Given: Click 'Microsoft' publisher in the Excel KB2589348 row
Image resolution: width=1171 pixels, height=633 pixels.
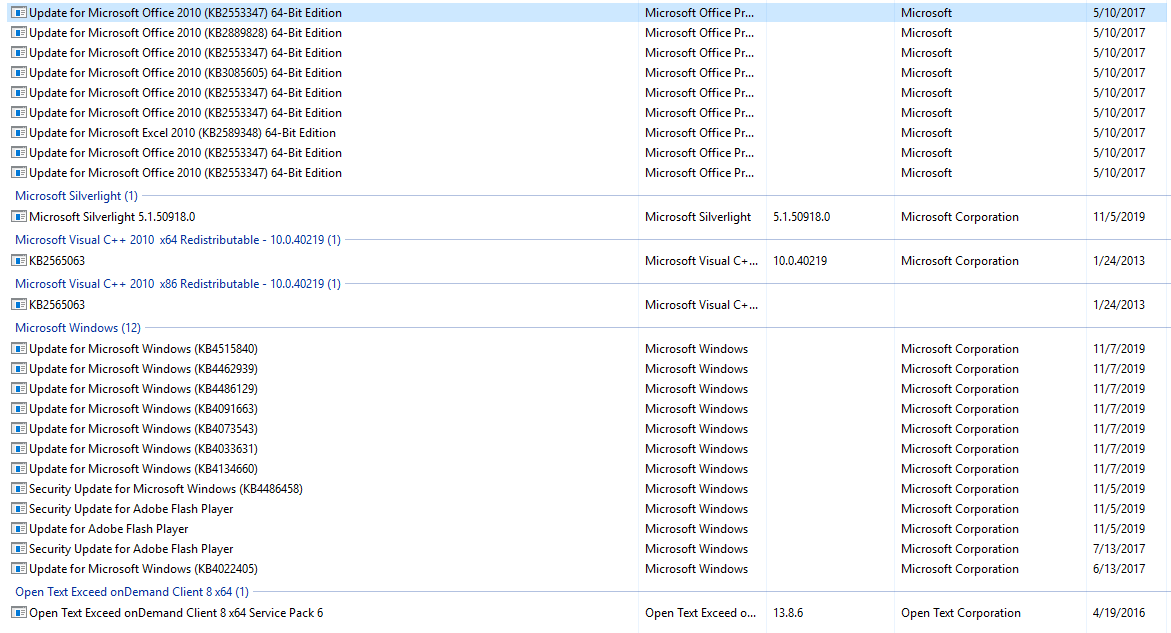Looking at the screenshot, I should [926, 133].
